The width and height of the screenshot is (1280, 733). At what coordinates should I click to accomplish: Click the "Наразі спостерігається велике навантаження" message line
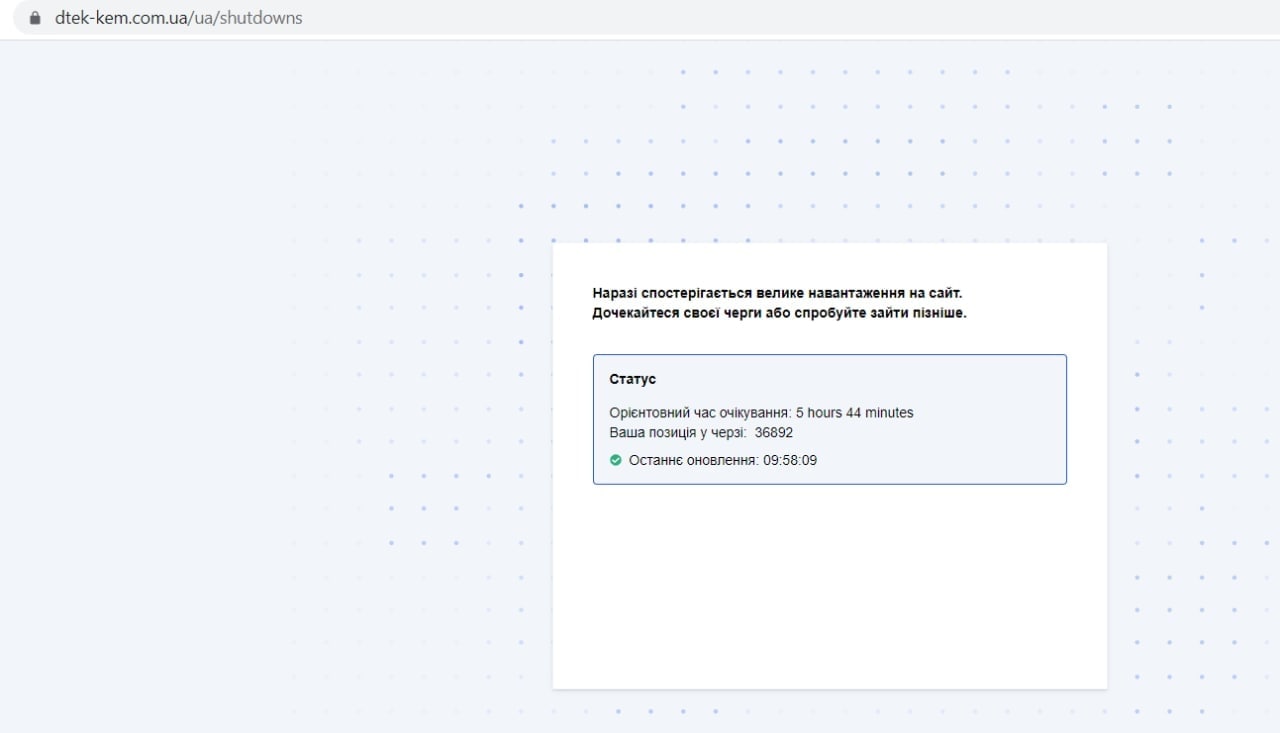pos(777,293)
